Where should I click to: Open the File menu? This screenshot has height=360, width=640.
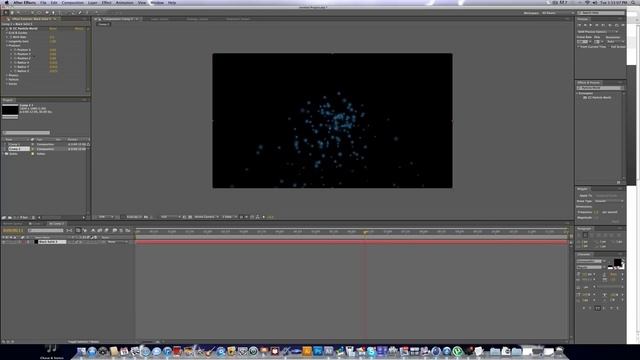43,3
